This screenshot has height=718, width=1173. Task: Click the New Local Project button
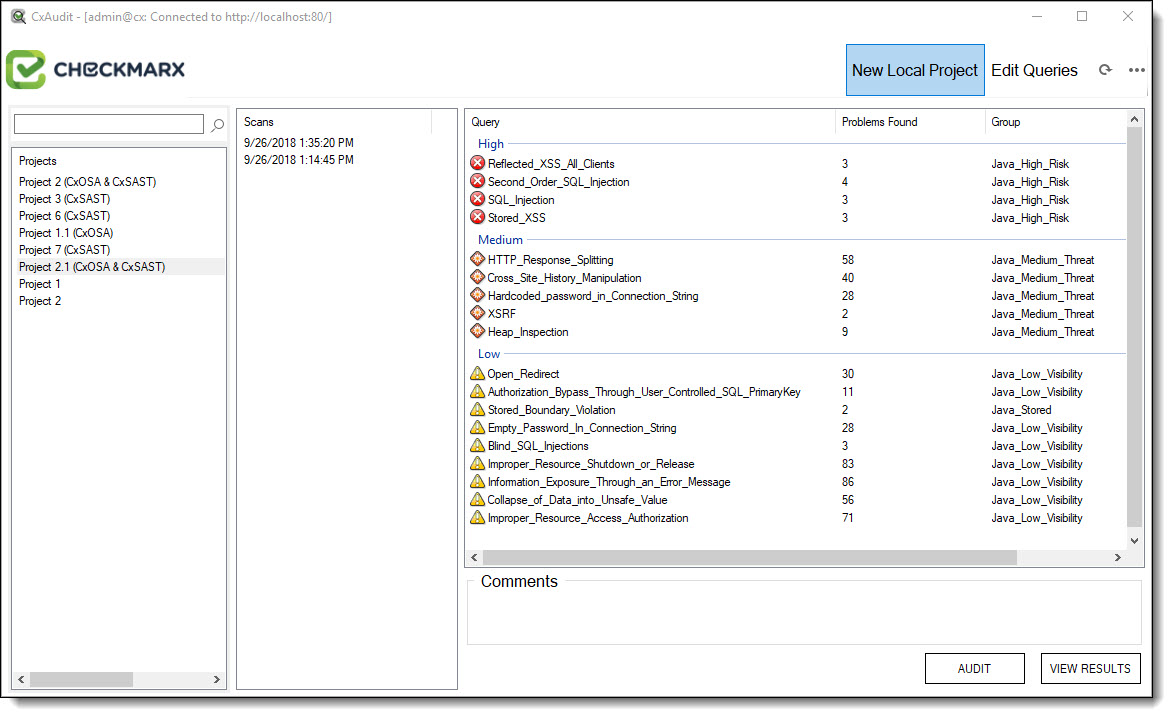click(x=915, y=70)
